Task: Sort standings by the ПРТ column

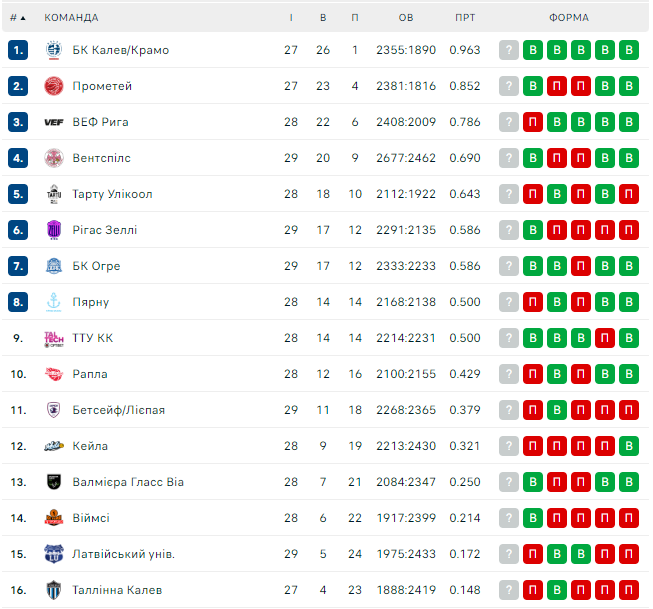Action: click(465, 17)
